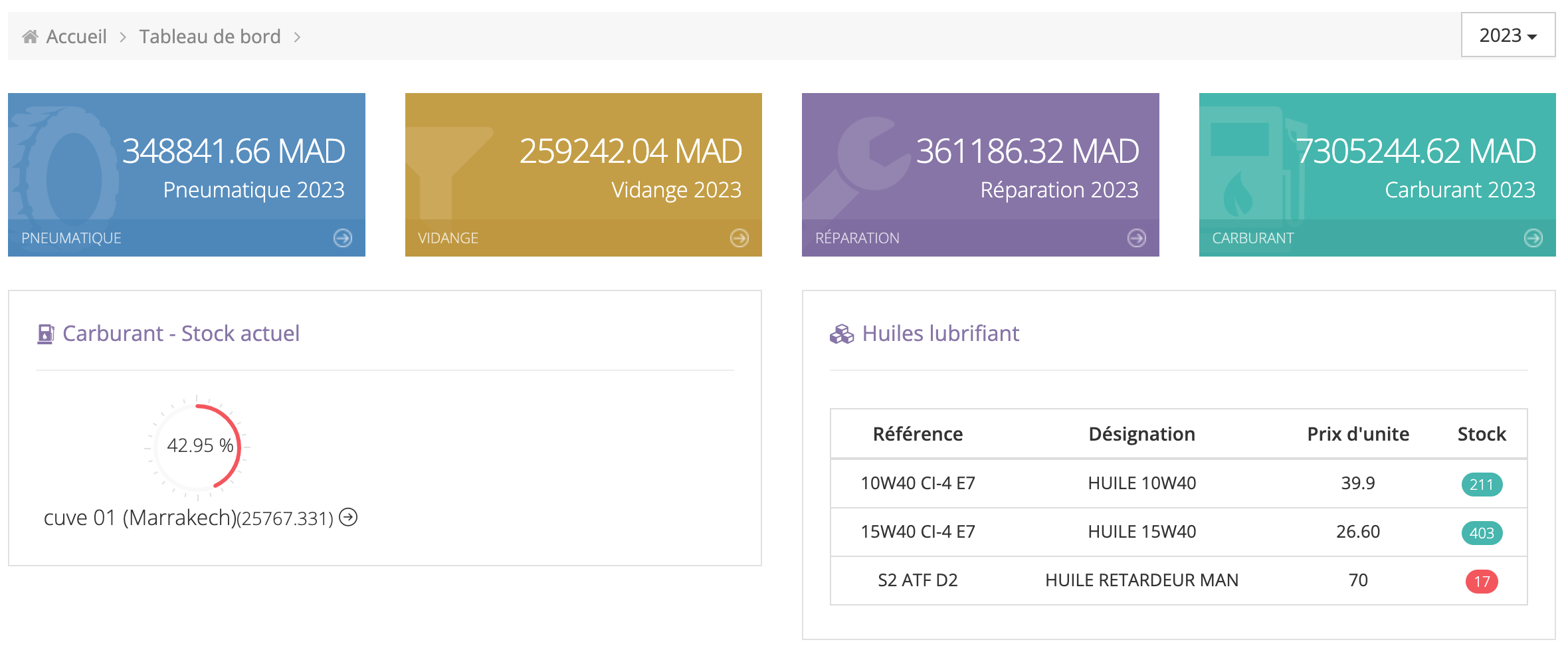Click the 7305244.62 MAD Carburant amount

(x=1415, y=152)
